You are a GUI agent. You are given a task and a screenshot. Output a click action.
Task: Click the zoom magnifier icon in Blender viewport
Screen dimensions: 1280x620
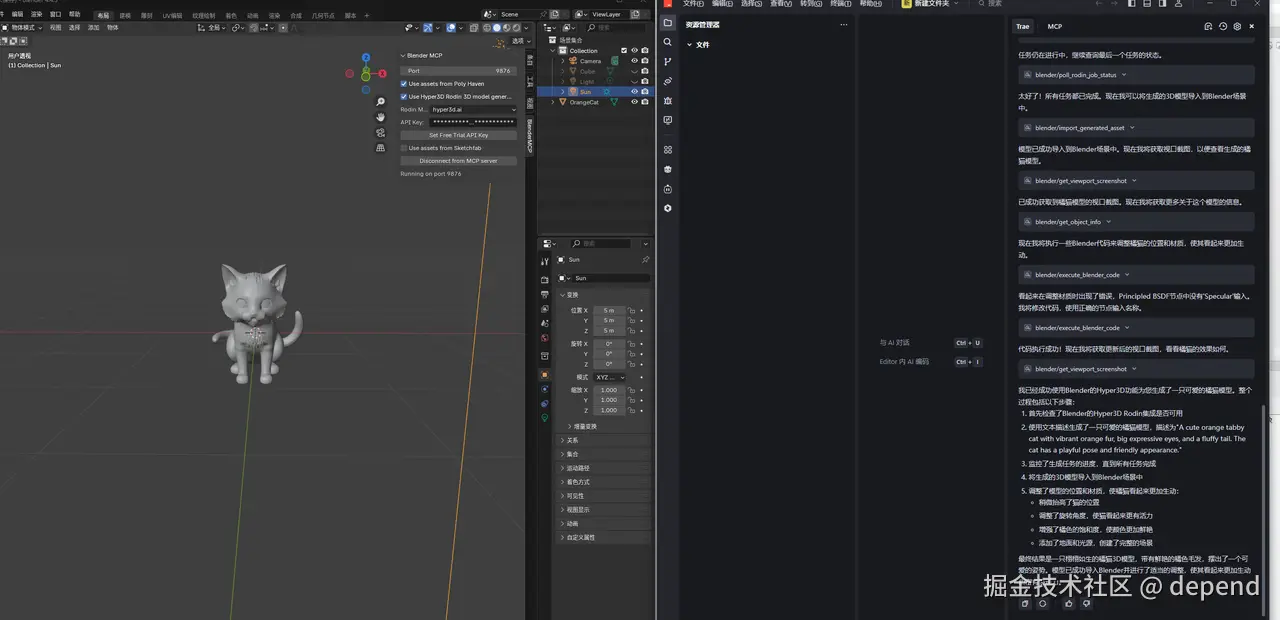point(380,102)
